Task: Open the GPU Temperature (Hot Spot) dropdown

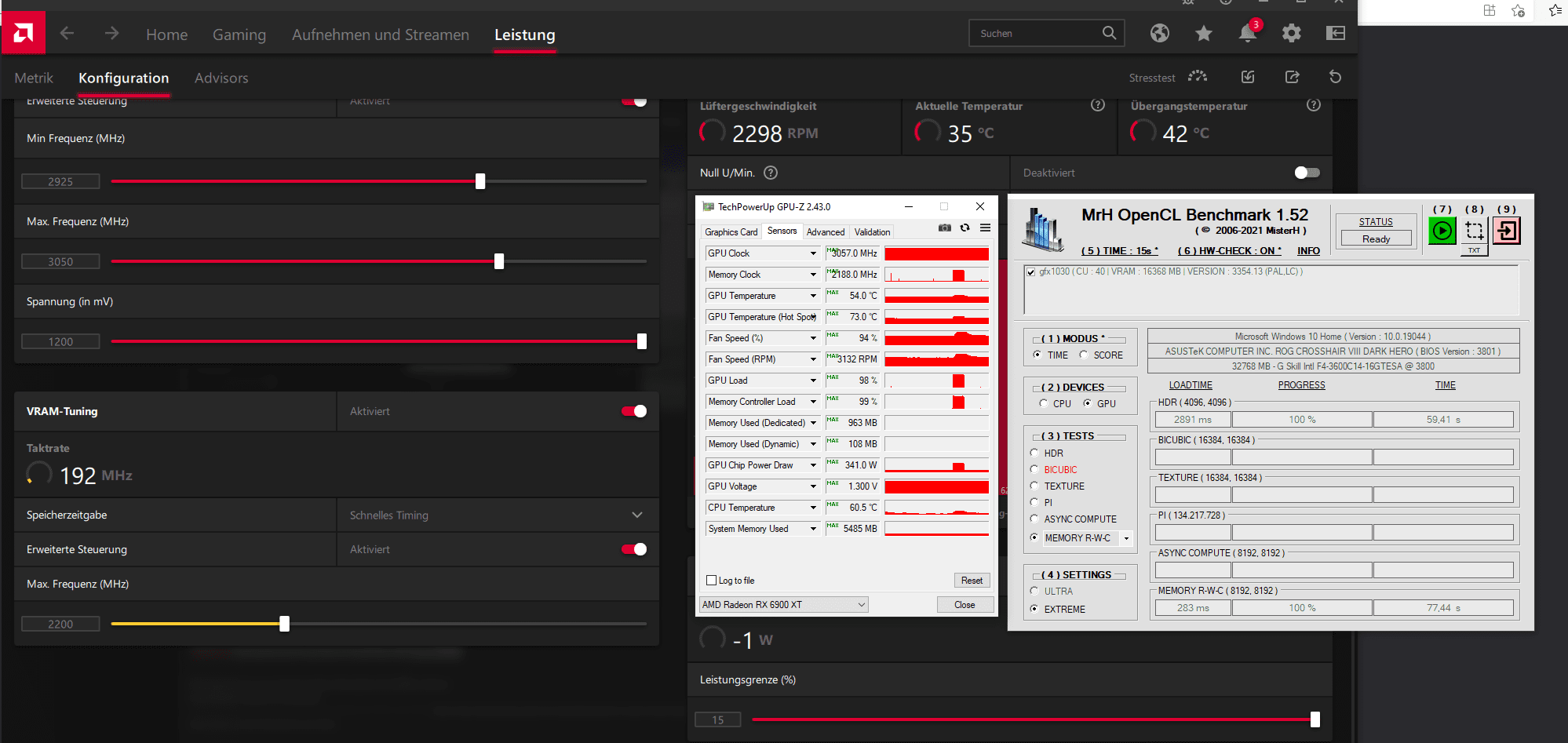Action: click(x=813, y=317)
